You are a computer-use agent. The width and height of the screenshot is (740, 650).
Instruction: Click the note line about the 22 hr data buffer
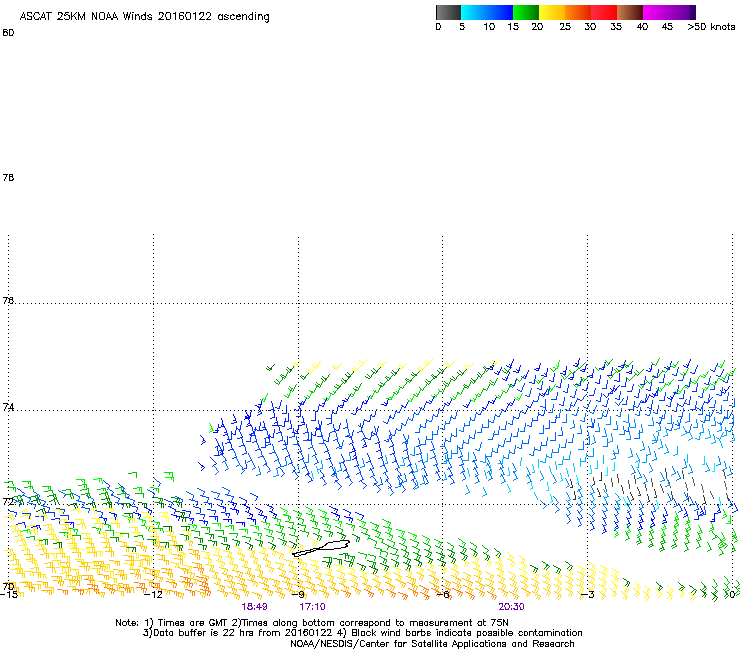[x=362, y=633]
